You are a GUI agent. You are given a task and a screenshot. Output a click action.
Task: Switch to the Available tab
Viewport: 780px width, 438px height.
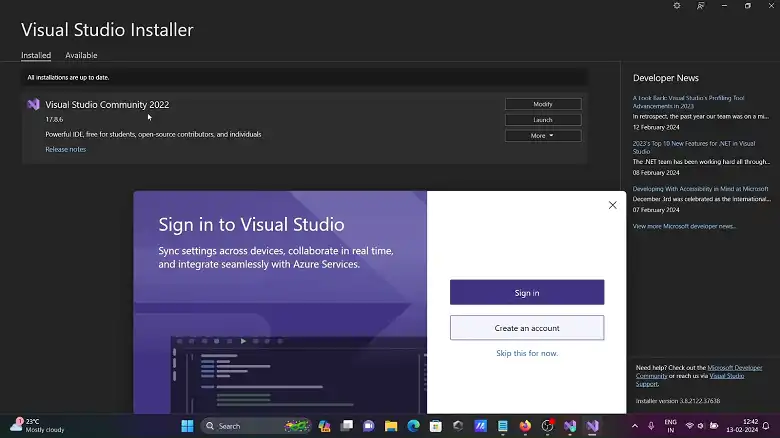pos(81,55)
